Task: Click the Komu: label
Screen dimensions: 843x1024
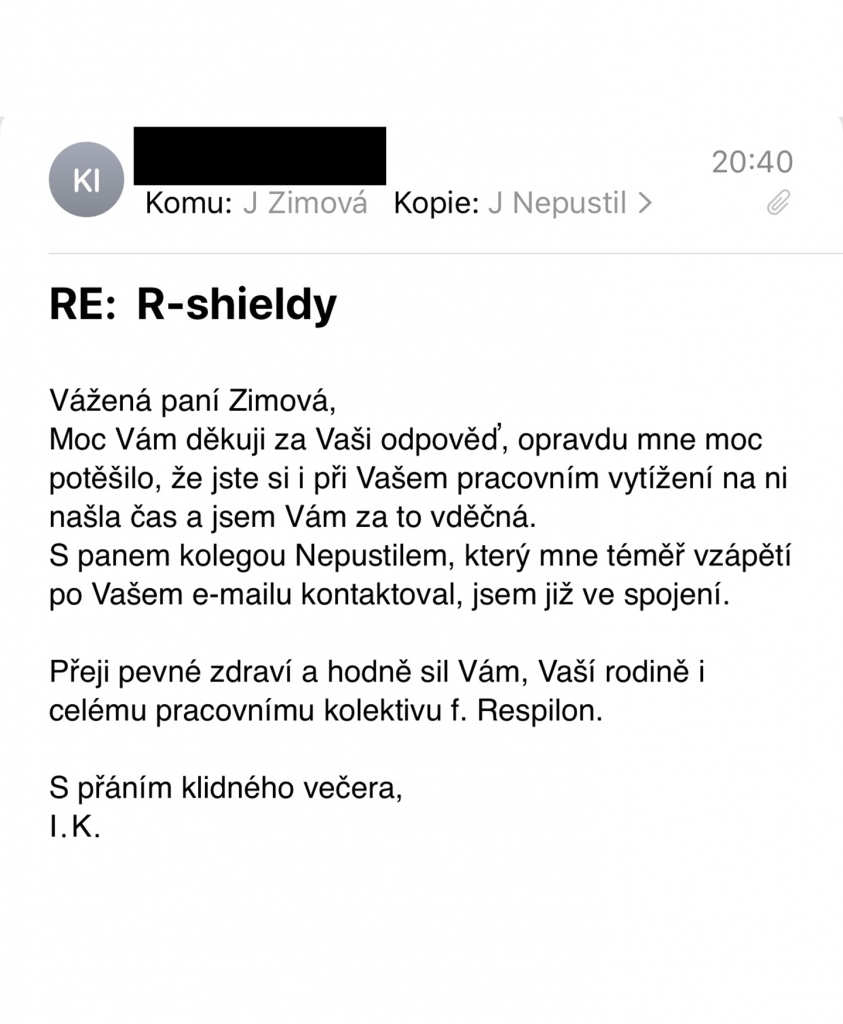Action: click(189, 203)
